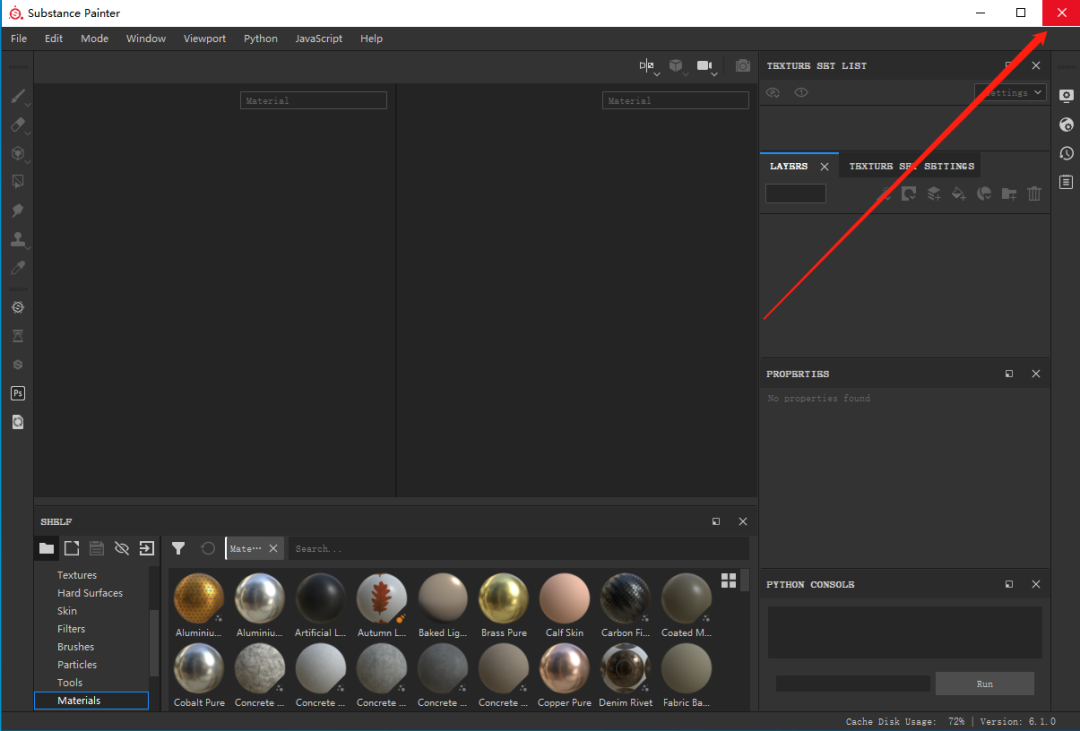Open the Viewport menu
This screenshot has height=731, width=1080.
[205, 39]
